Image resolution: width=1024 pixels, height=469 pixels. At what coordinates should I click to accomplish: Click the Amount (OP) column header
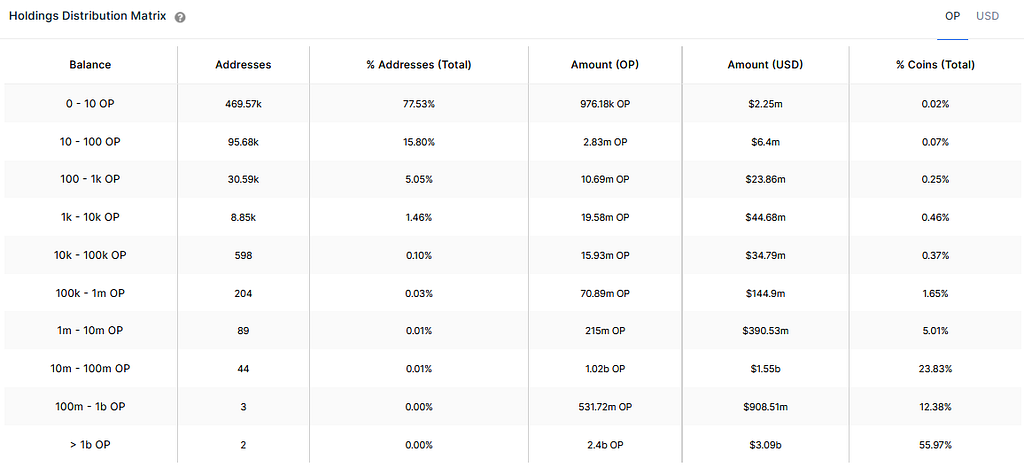(x=604, y=65)
